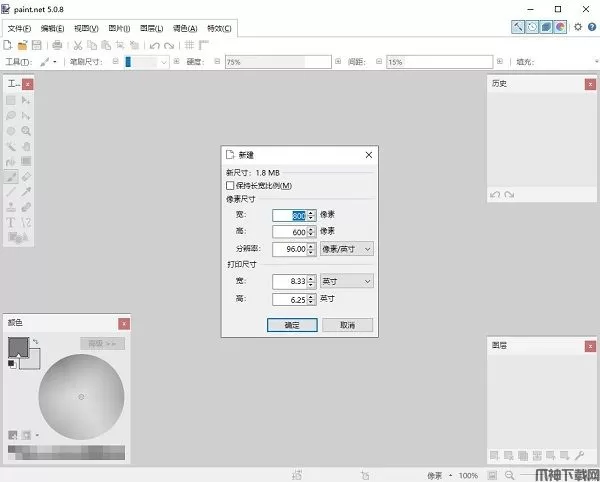The image size is (600, 482).
Task: Click the Save disk toolbar icon
Action: coord(36,45)
